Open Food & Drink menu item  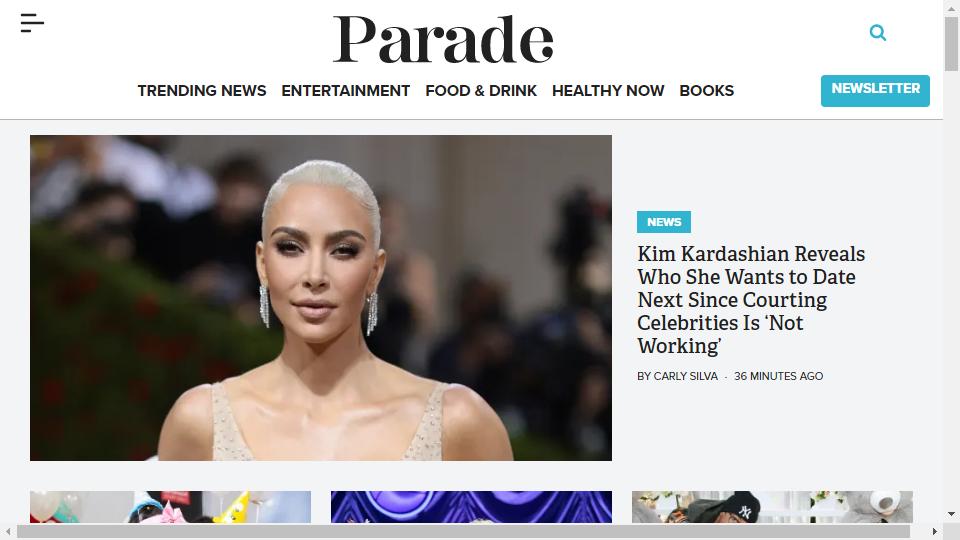click(481, 91)
